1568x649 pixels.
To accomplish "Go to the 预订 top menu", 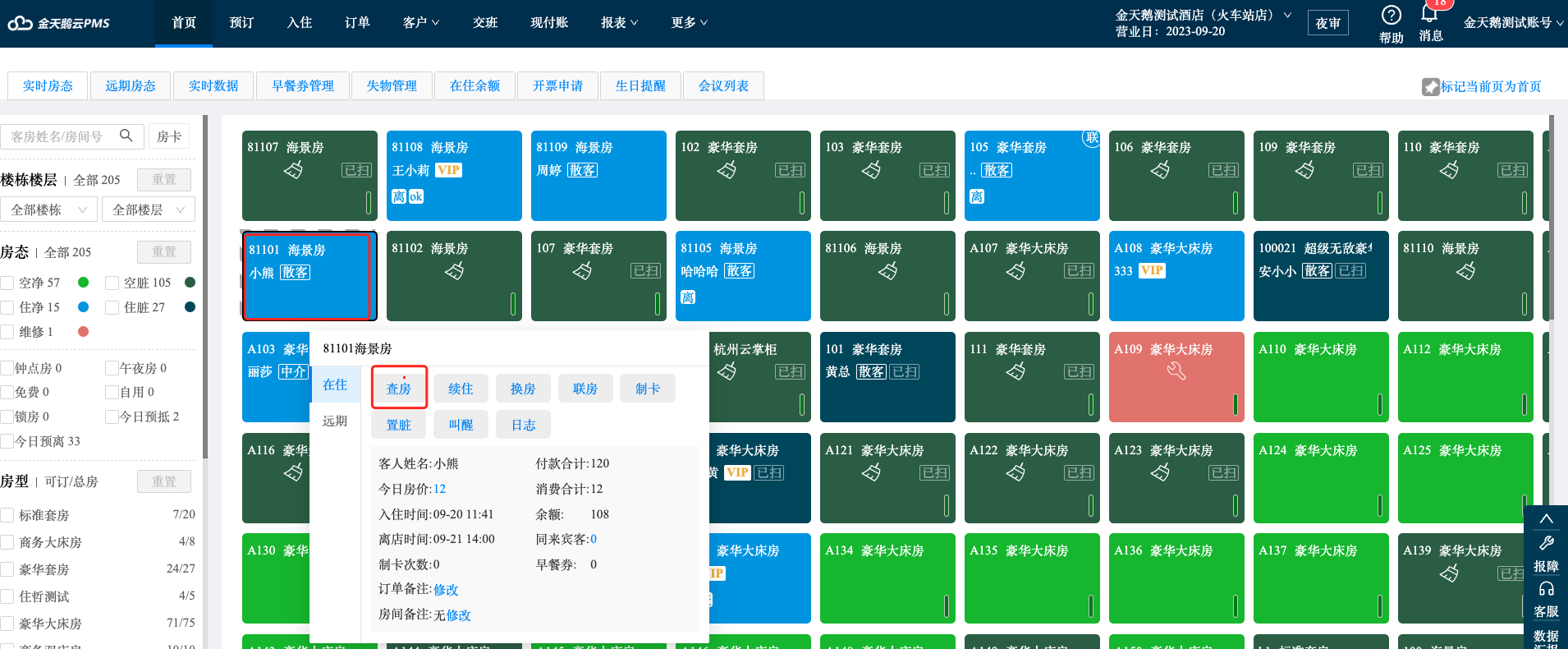I will [241, 23].
